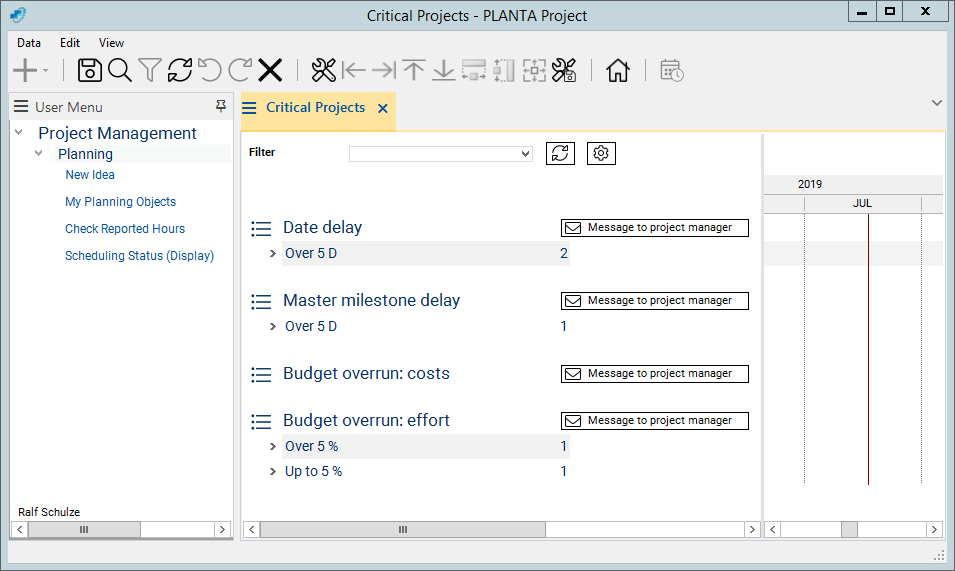Click the column width adjust icon

[504, 70]
